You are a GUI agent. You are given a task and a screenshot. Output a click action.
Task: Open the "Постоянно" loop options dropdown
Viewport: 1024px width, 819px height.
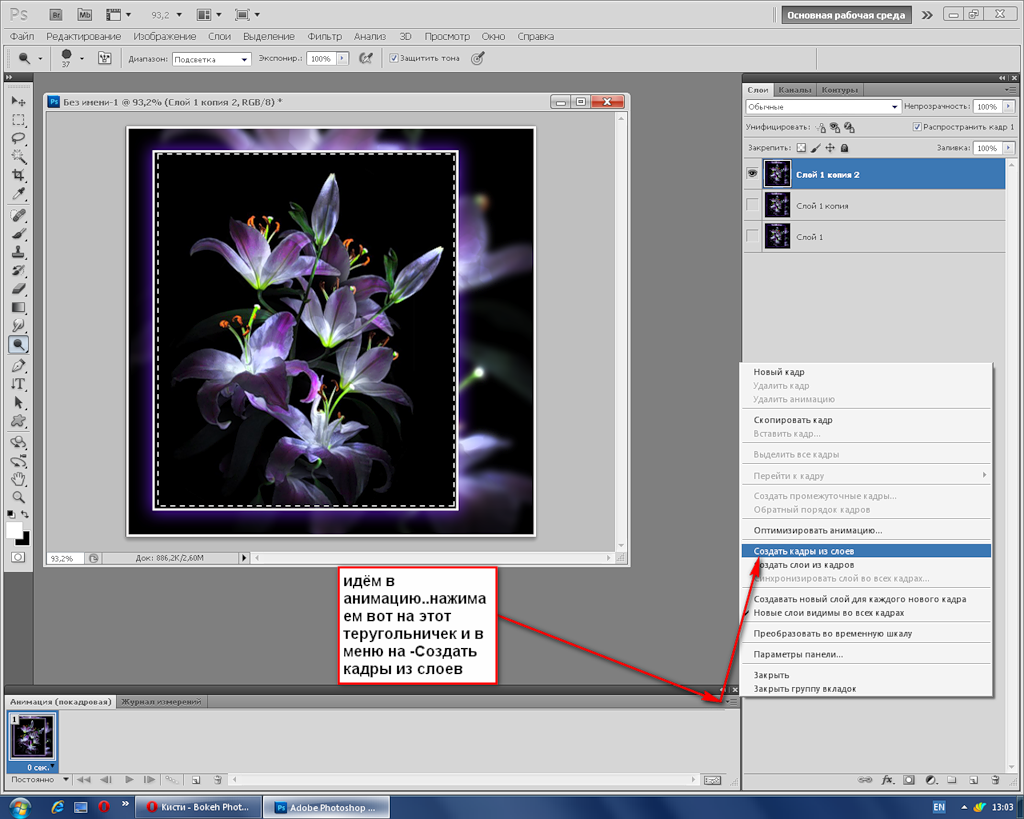click(x=40, y=779)
